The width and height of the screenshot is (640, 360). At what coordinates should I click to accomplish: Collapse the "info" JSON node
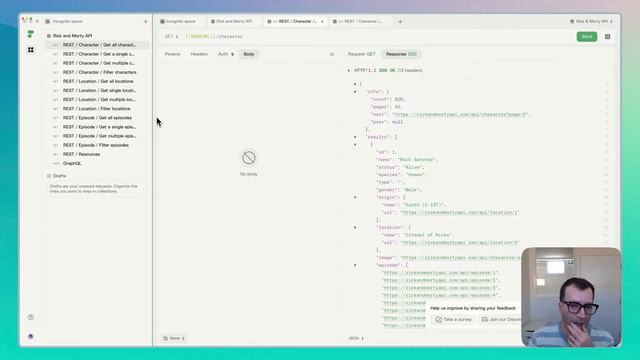click(355, 92)
